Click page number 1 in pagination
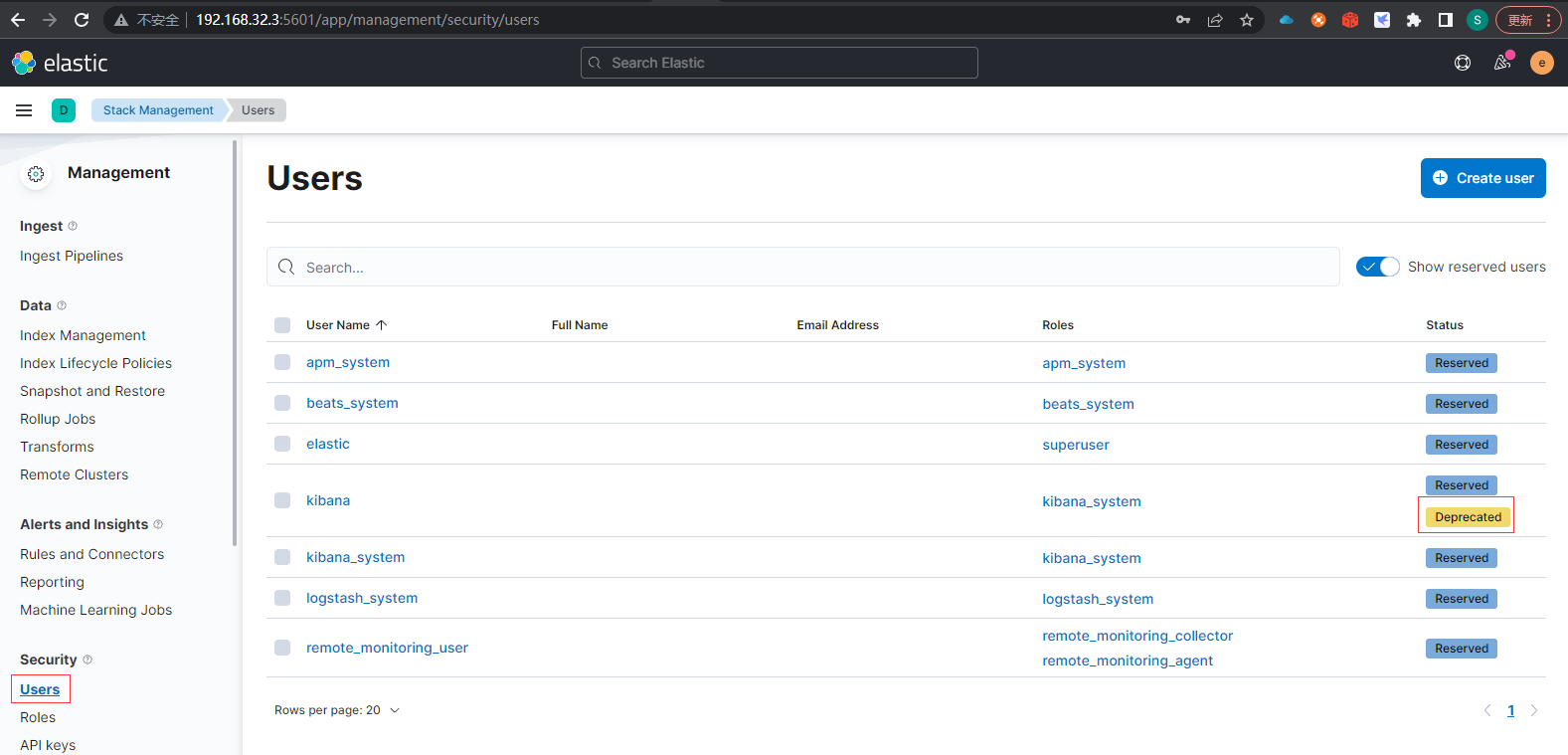Image resolution: width=1568 pixels, height=755 pixels. click(1511, 710)
